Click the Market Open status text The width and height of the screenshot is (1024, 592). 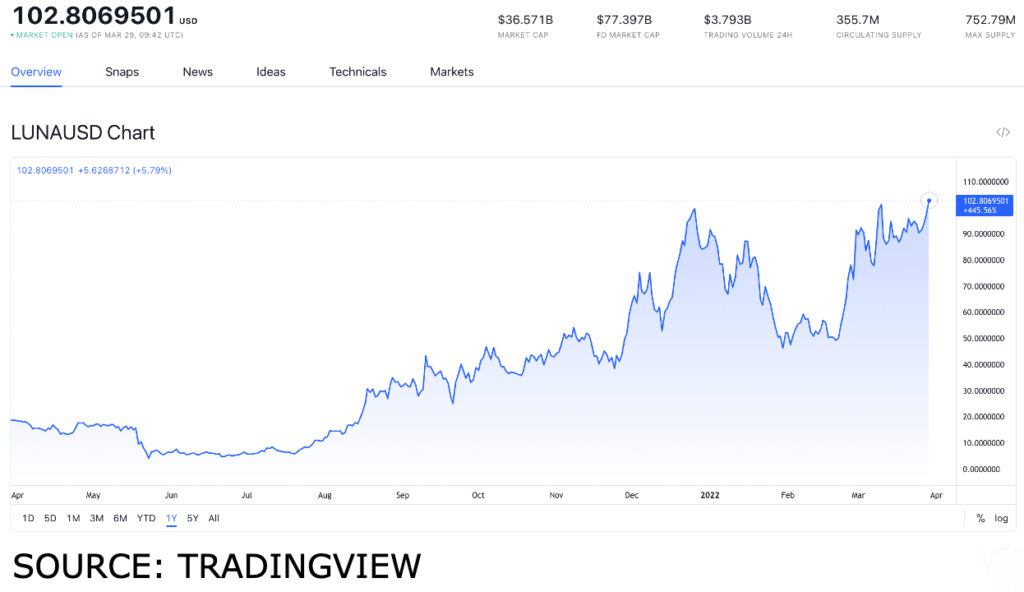tap(44, 35)
